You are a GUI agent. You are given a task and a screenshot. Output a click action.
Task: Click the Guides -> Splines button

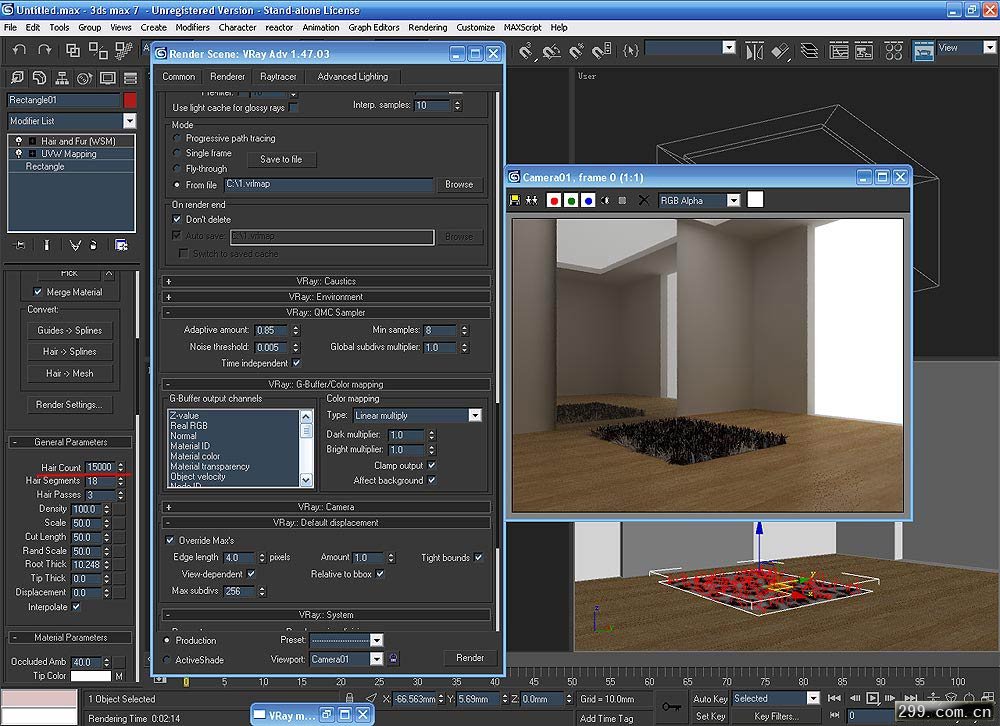70,330
